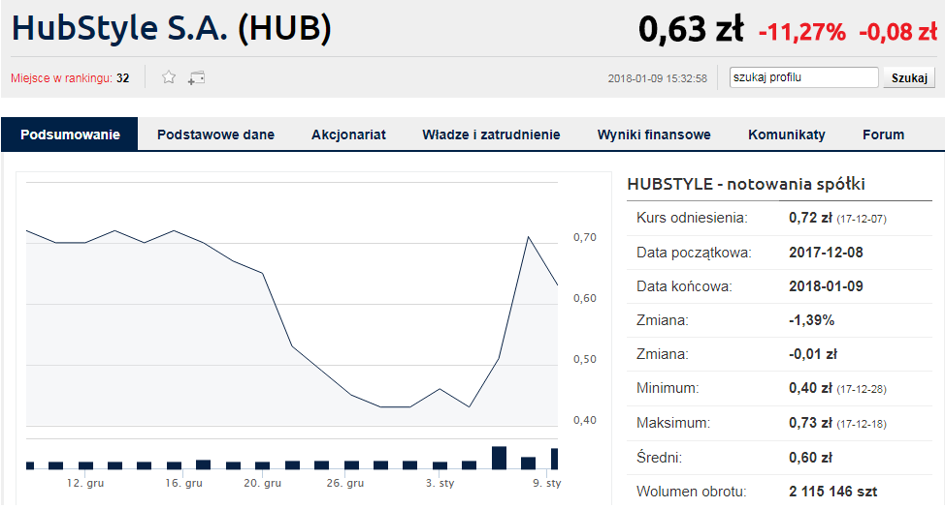Click the 0,50 price axis label
The height and width of the screenshot is (508, 945).
[585, 359]
